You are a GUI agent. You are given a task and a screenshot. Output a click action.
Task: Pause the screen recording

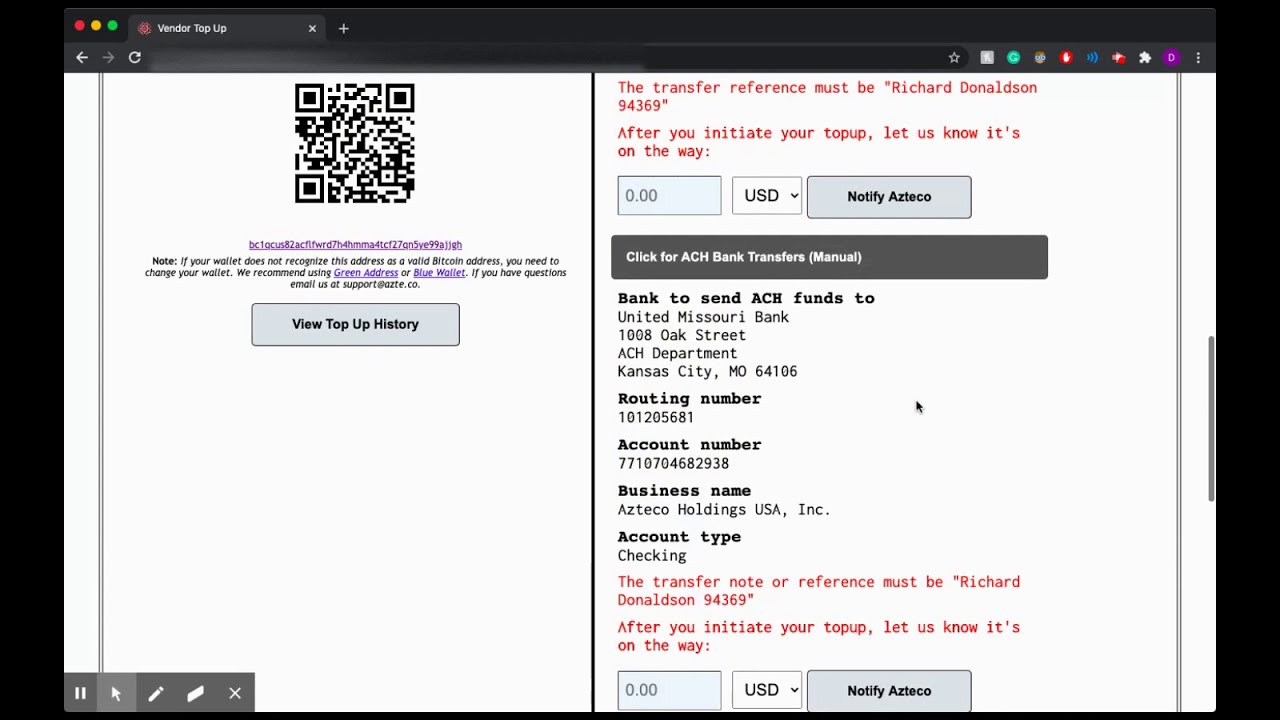click(80, 693)
